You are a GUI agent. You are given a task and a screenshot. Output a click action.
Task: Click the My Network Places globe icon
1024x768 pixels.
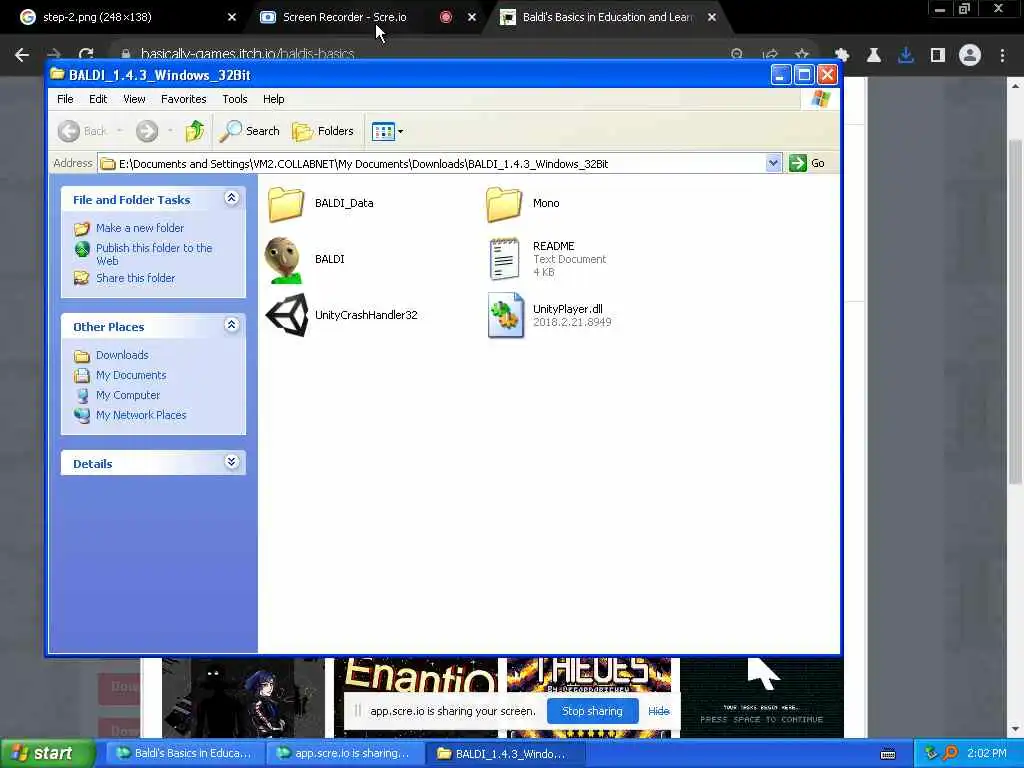[x=82, y=415]
